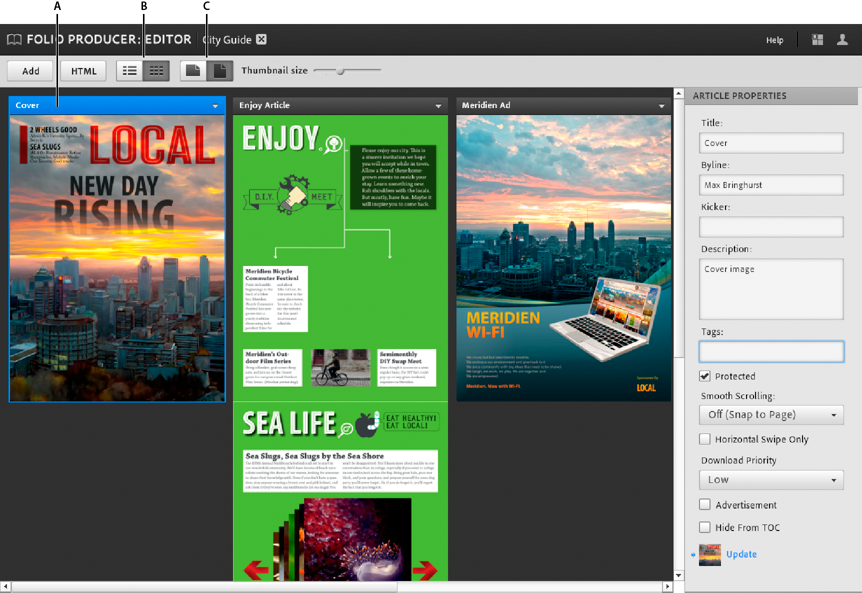Switch to grid thumbnail view
Image resolution: width=862 pixels, height=593 pixels.
coord(157,70)
